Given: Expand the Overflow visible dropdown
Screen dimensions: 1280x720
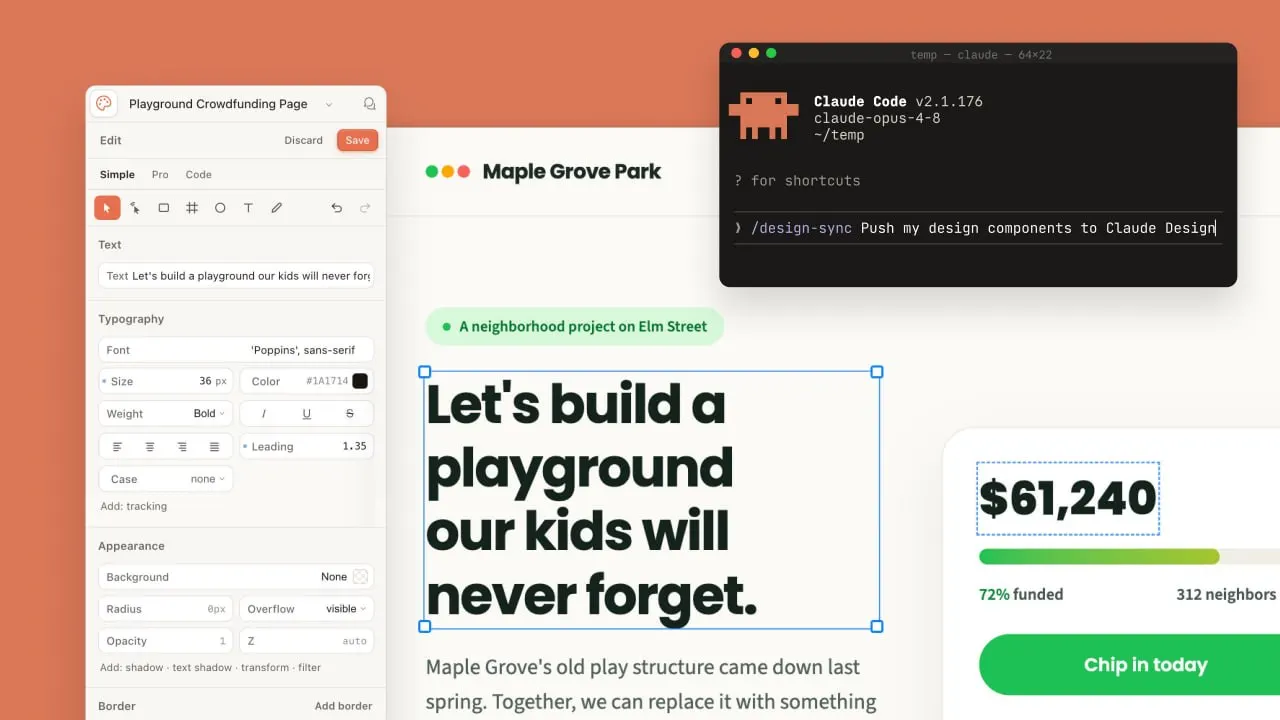Looking at the screenshot, I should click(x=307, y=609).
